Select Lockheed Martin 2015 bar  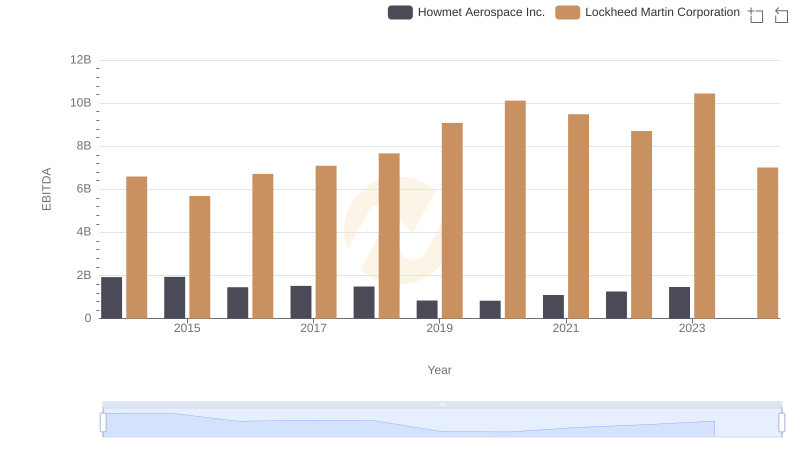(199, 258)
